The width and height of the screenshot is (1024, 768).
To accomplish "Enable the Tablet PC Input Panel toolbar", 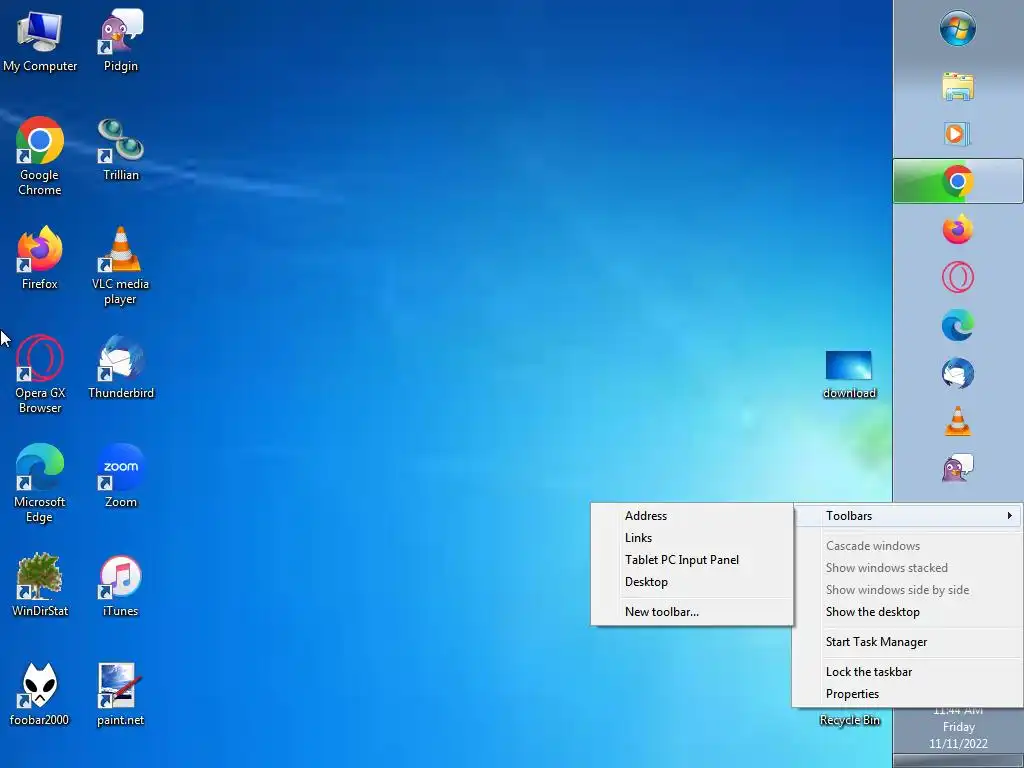I will pyautogui.click(x=692, y=560).
